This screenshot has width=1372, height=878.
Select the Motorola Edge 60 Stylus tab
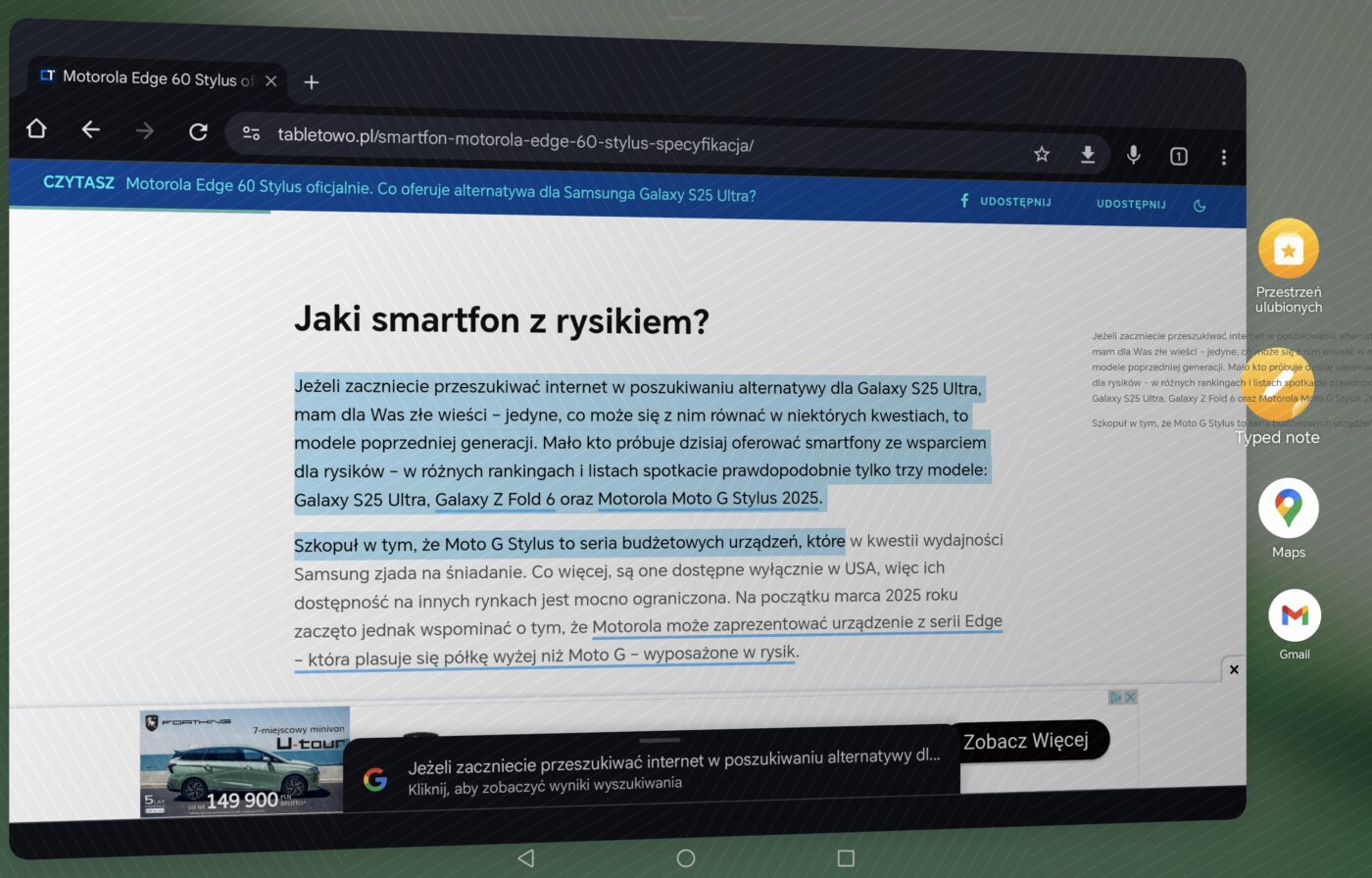157,78
